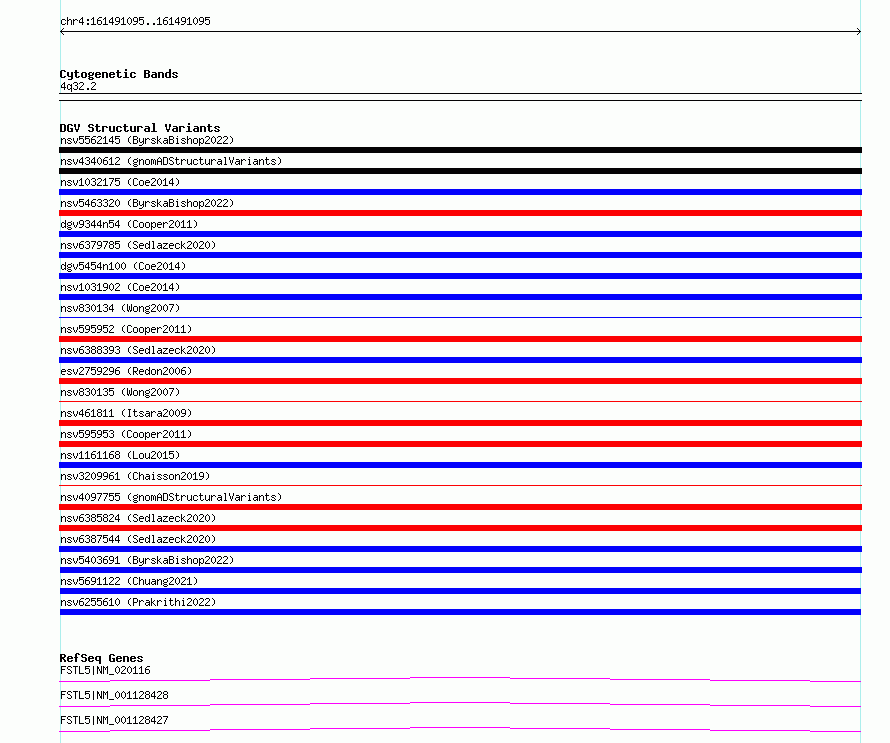The image size is (890, 743).
Task: Click the blue bar under nsv6255610
Action: (460, 612)
